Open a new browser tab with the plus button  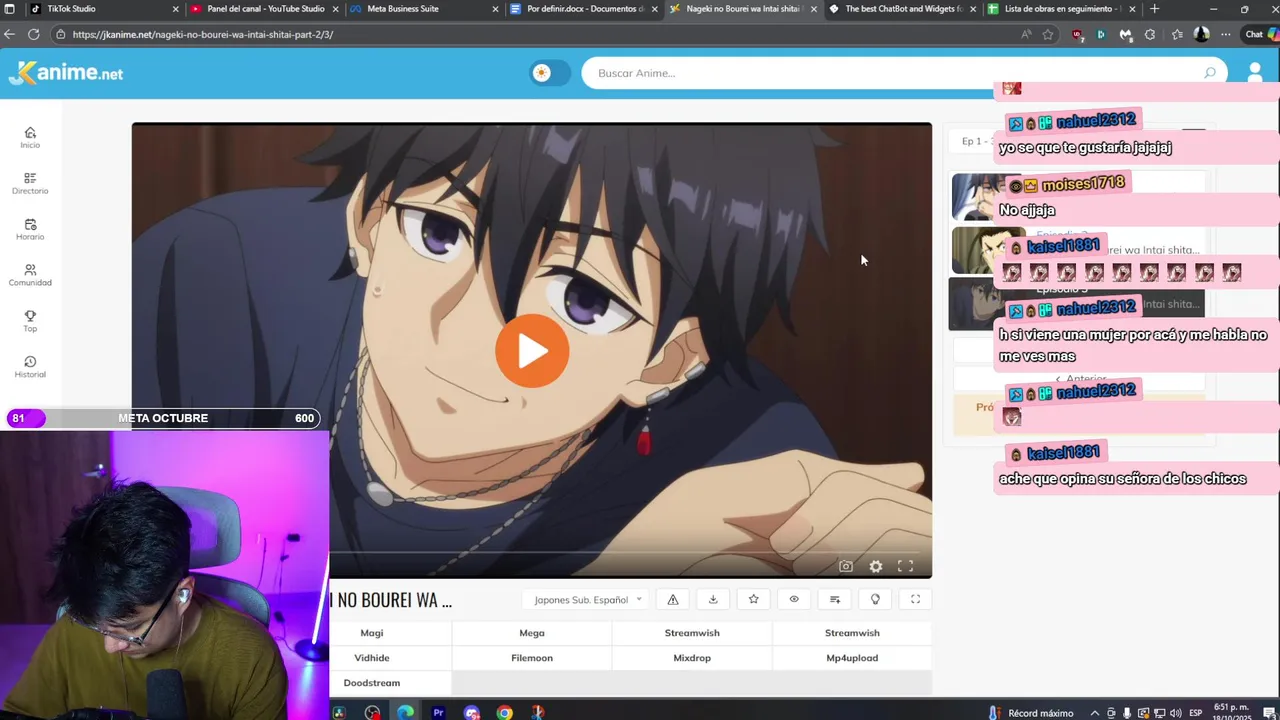tap(1155, 9)
